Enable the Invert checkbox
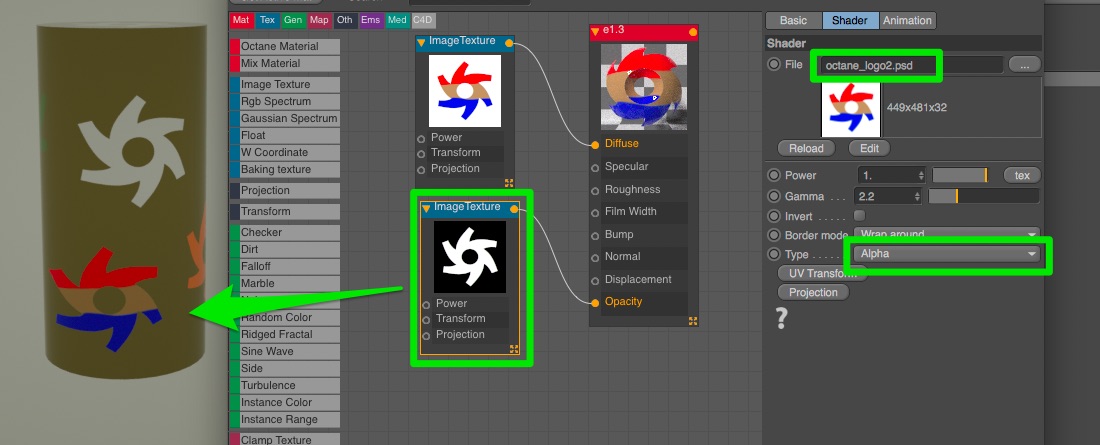Image resolution: width=1100 pixels, height=445 pixels. (x=859, y=215)
